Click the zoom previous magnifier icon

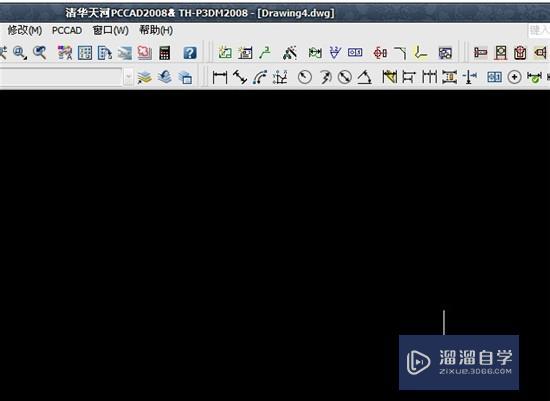point(40,53)
